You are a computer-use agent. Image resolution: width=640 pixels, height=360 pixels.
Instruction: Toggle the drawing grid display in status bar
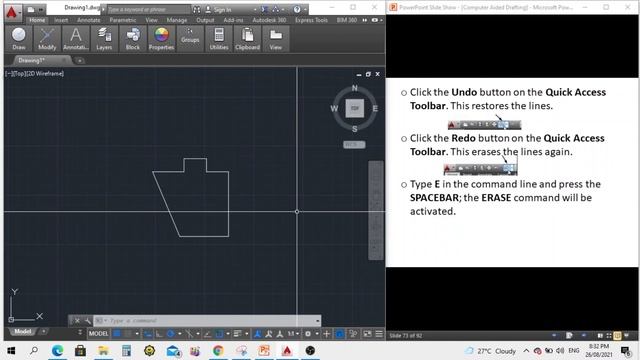point(117,334)
